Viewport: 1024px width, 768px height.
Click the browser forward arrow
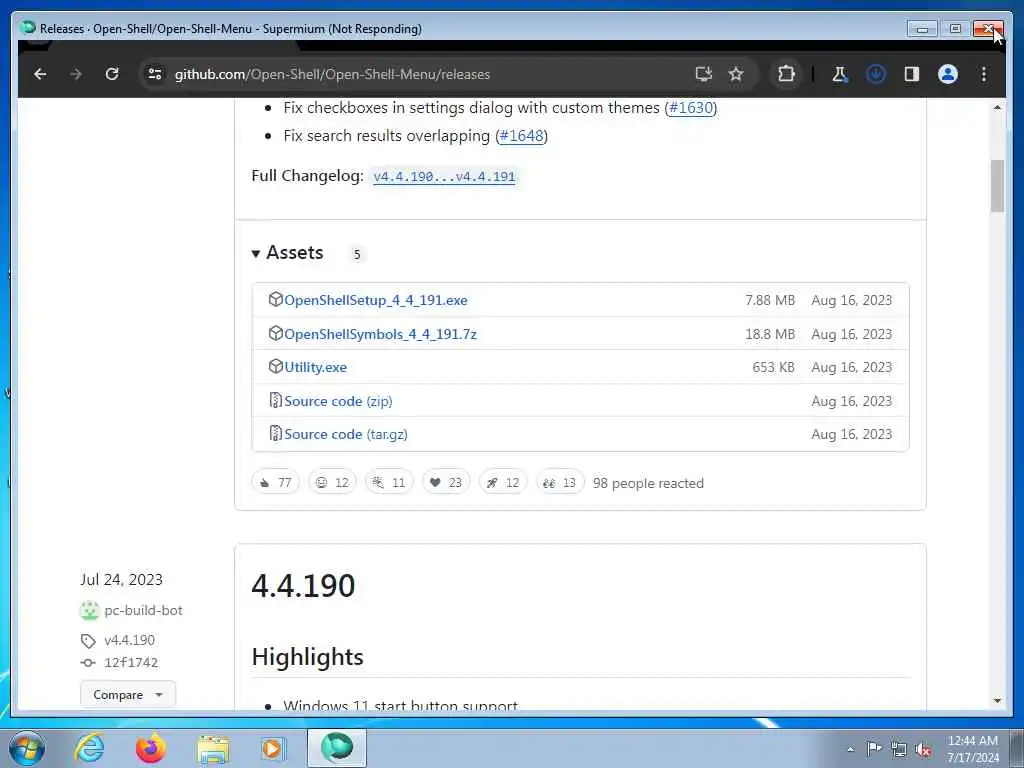tap(76, 74)
